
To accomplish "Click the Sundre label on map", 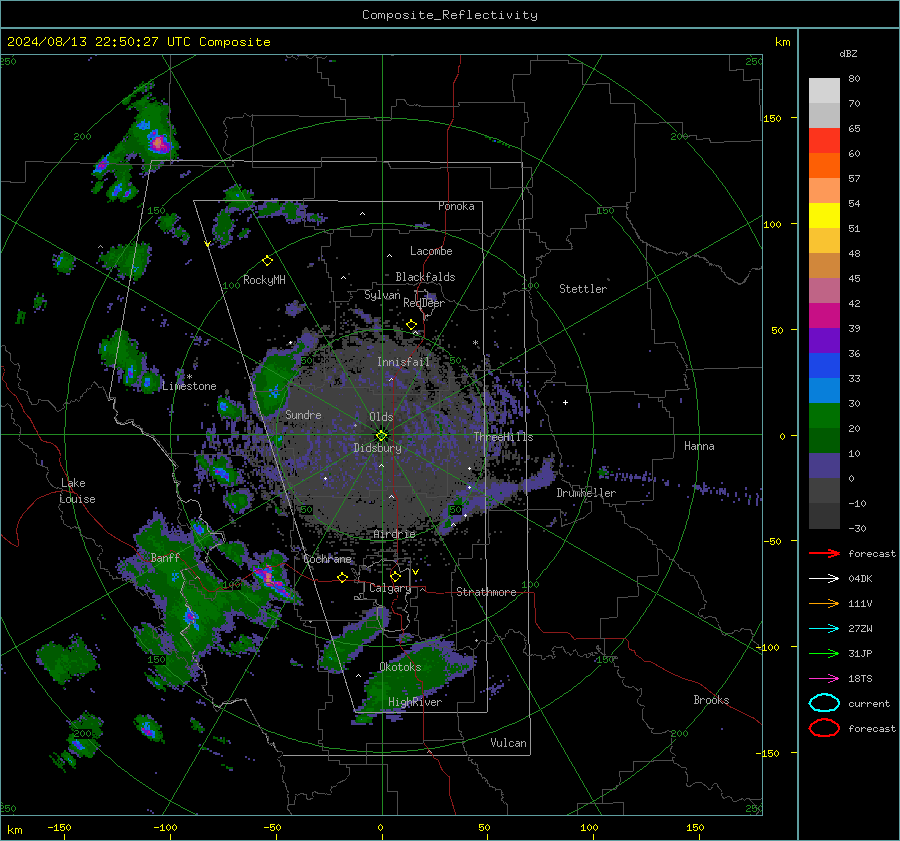I will pos(303,414).
